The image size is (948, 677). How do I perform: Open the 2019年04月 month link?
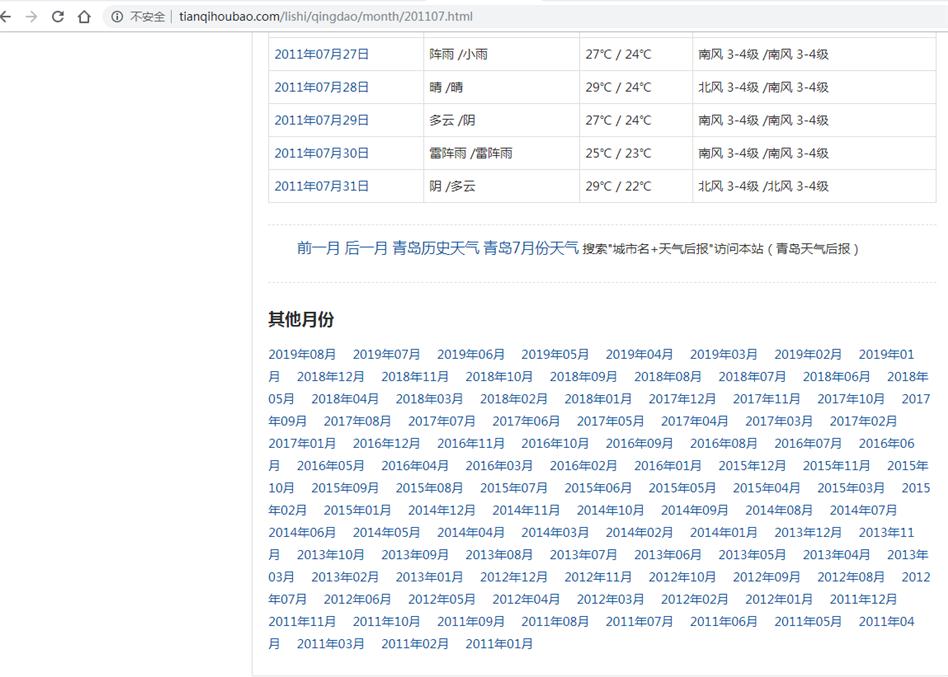click(640, 354)
